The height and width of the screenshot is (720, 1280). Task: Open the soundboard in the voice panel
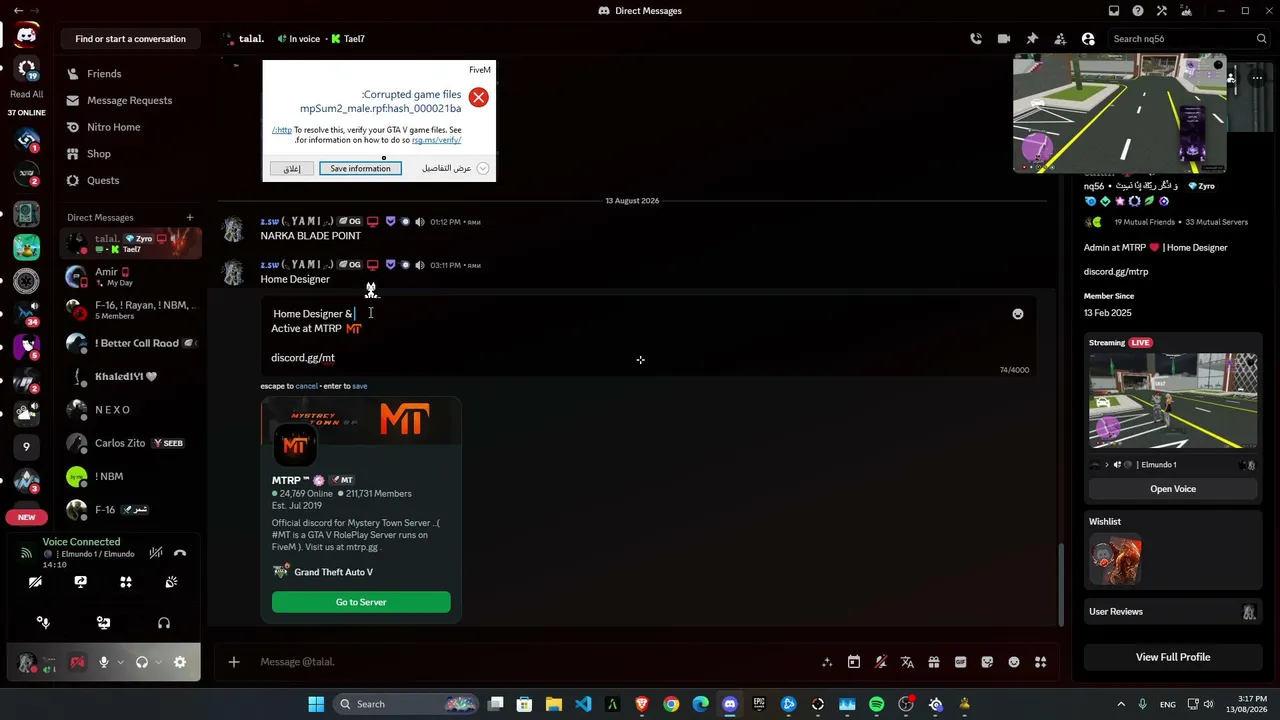[x=171, y=582]
